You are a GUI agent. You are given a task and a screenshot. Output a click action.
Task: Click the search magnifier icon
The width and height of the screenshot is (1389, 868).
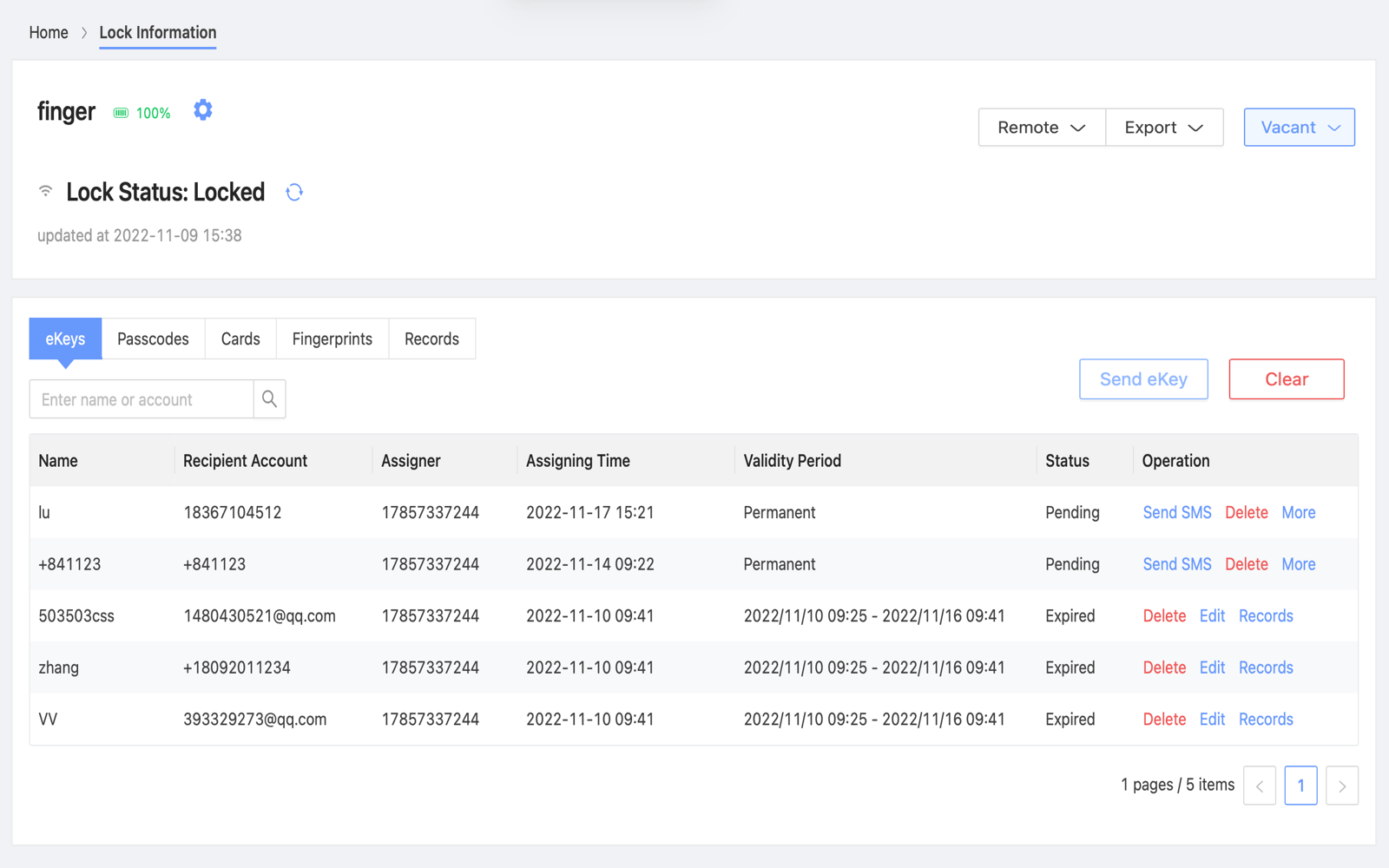[269, 399]
